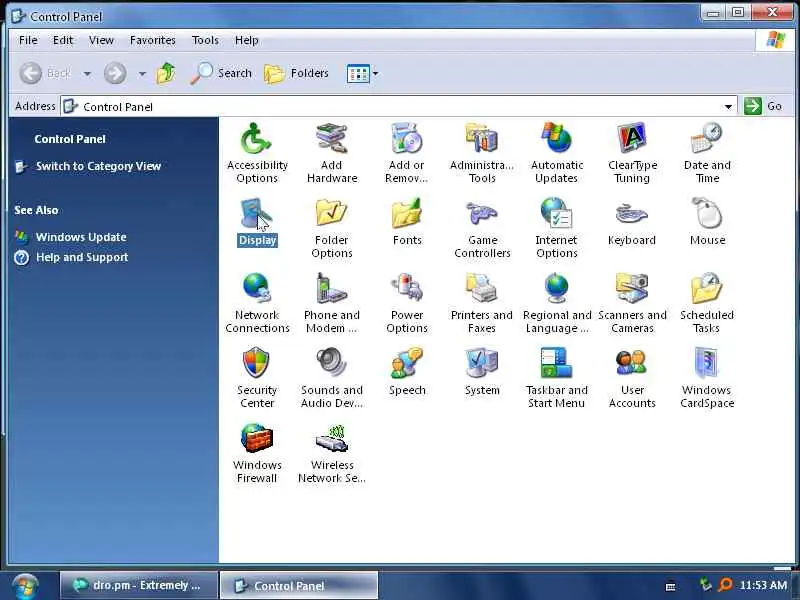Toggle the Folders pane button
800x600 pixels.
[x=296, y=73]
